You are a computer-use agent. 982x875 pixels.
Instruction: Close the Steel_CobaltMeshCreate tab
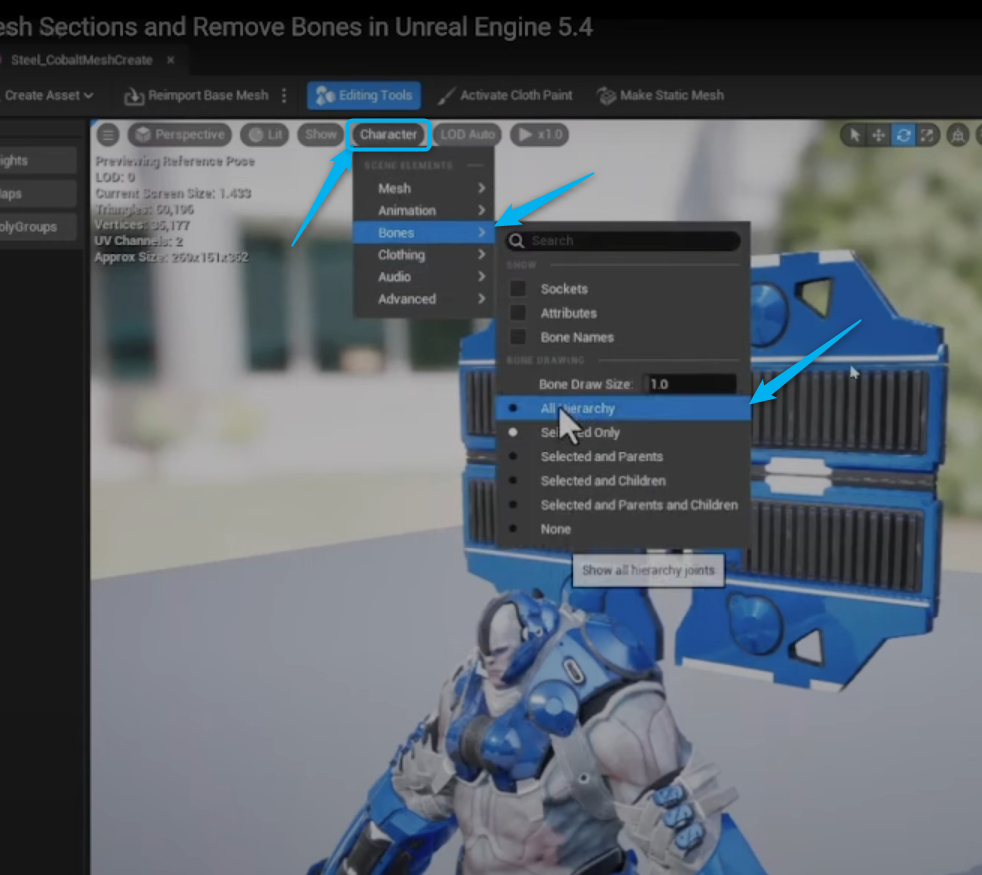(x=170, y=60)
